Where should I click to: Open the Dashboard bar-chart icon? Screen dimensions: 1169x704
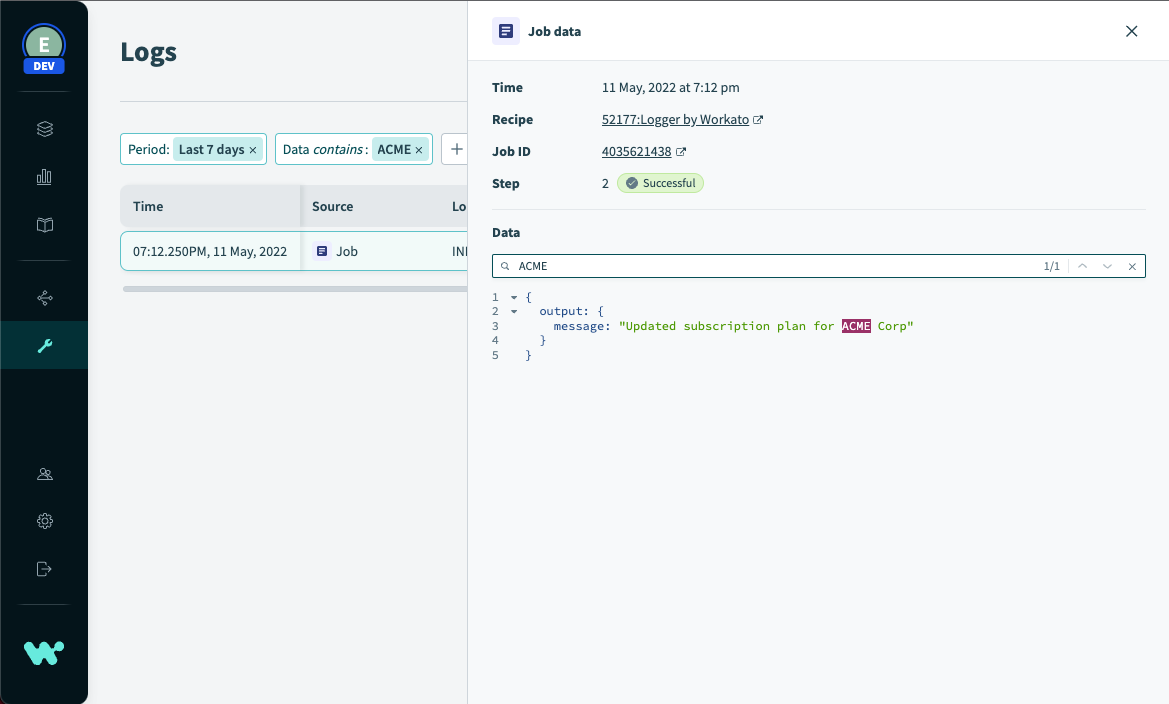[44, 176]
